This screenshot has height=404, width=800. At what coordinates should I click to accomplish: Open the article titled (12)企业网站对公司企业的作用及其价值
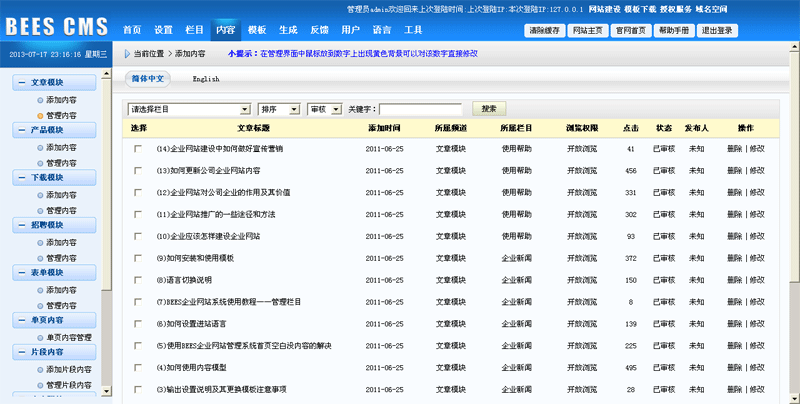pos(223,193)
